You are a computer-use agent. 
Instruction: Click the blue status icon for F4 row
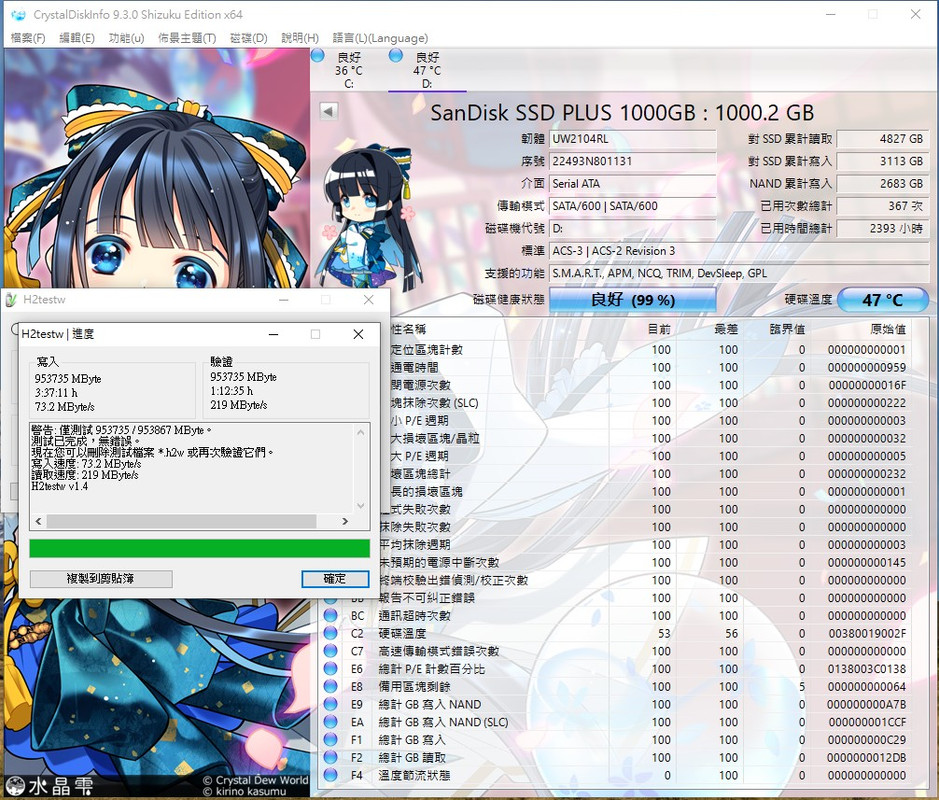(x=330, y=774)
